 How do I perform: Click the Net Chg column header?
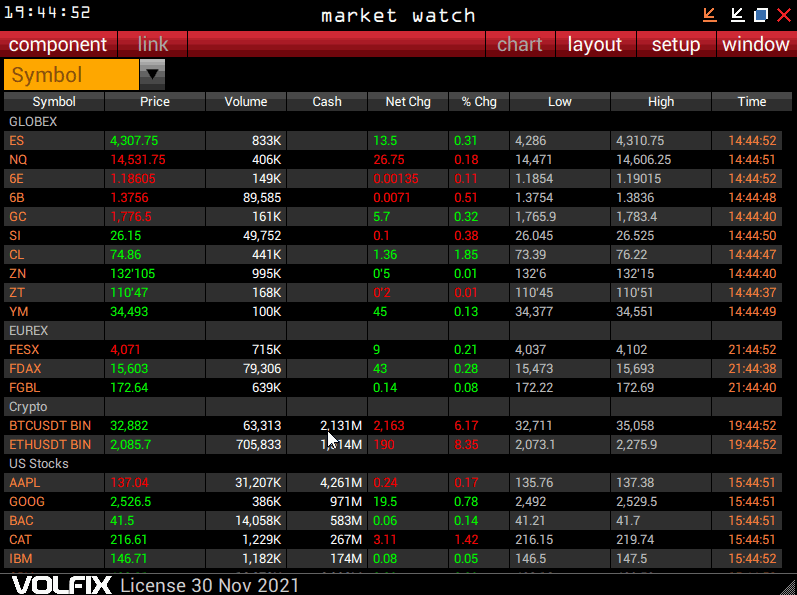click(408, 102)
